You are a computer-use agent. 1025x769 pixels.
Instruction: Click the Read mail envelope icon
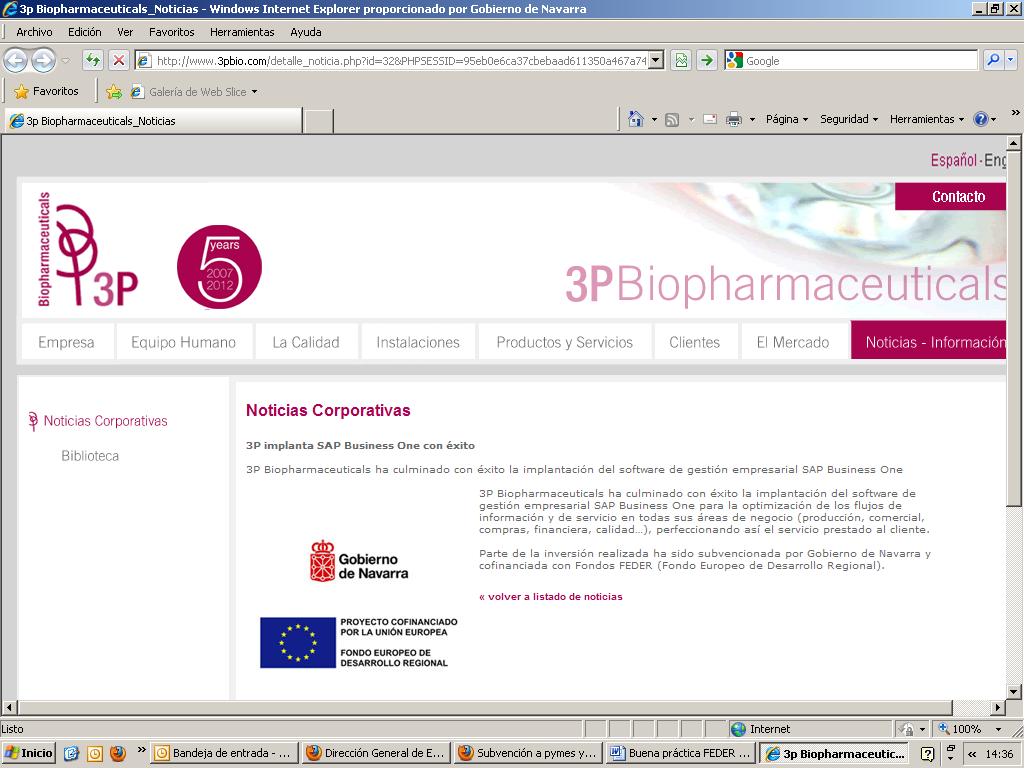tap(710, 120)
